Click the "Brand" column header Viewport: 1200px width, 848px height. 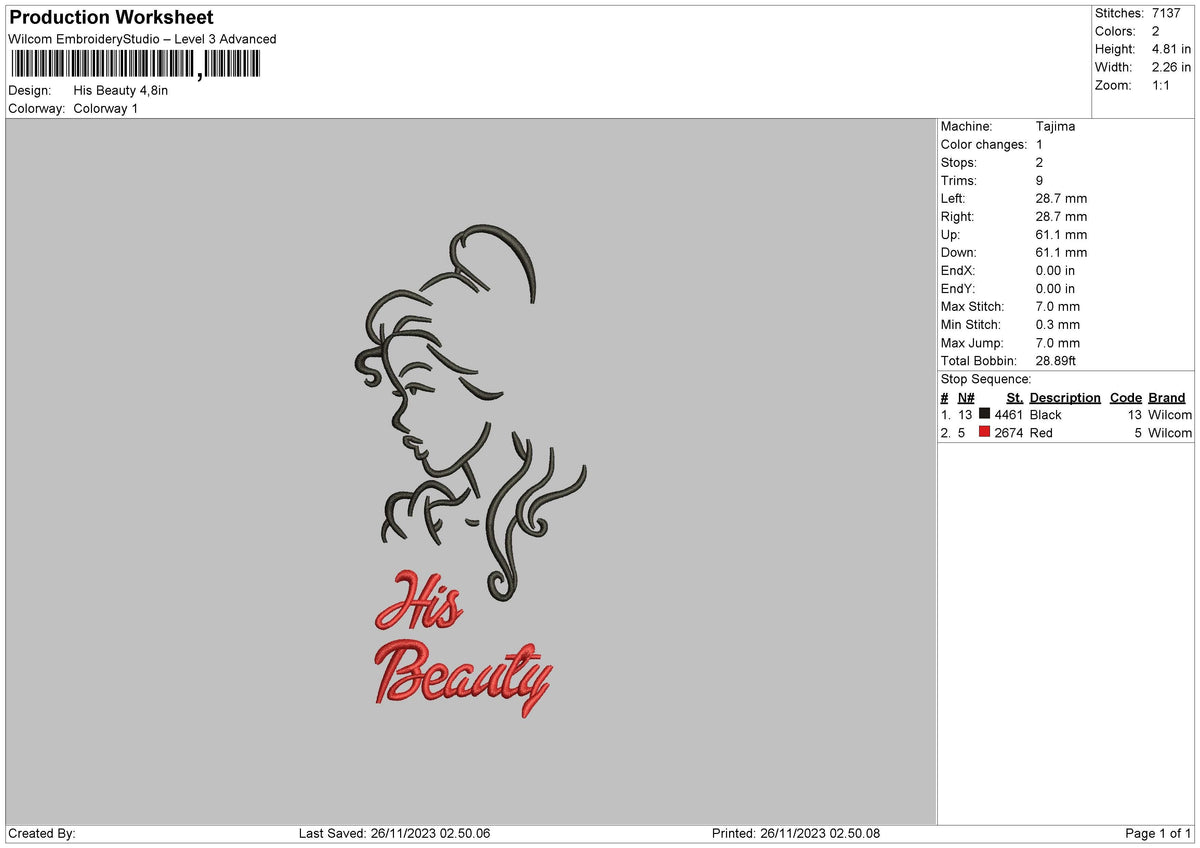[x=1167, y=397]
